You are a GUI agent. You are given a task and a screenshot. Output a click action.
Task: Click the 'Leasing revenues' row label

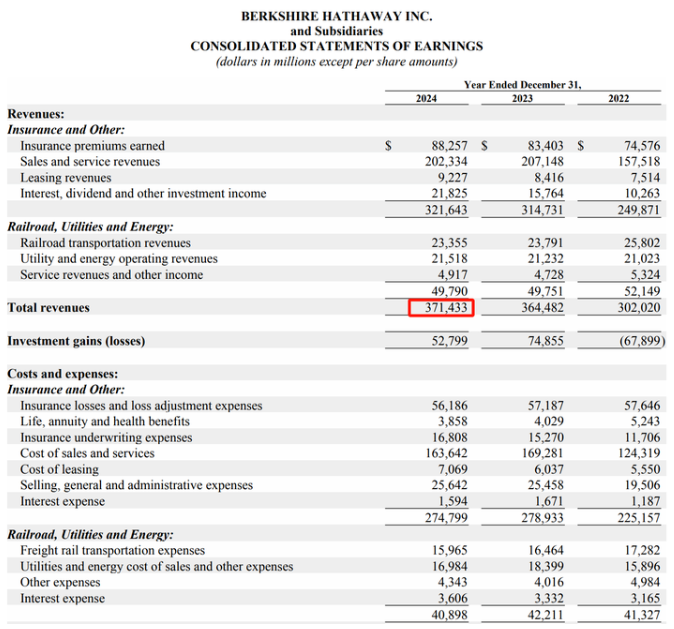coord(66,178)
